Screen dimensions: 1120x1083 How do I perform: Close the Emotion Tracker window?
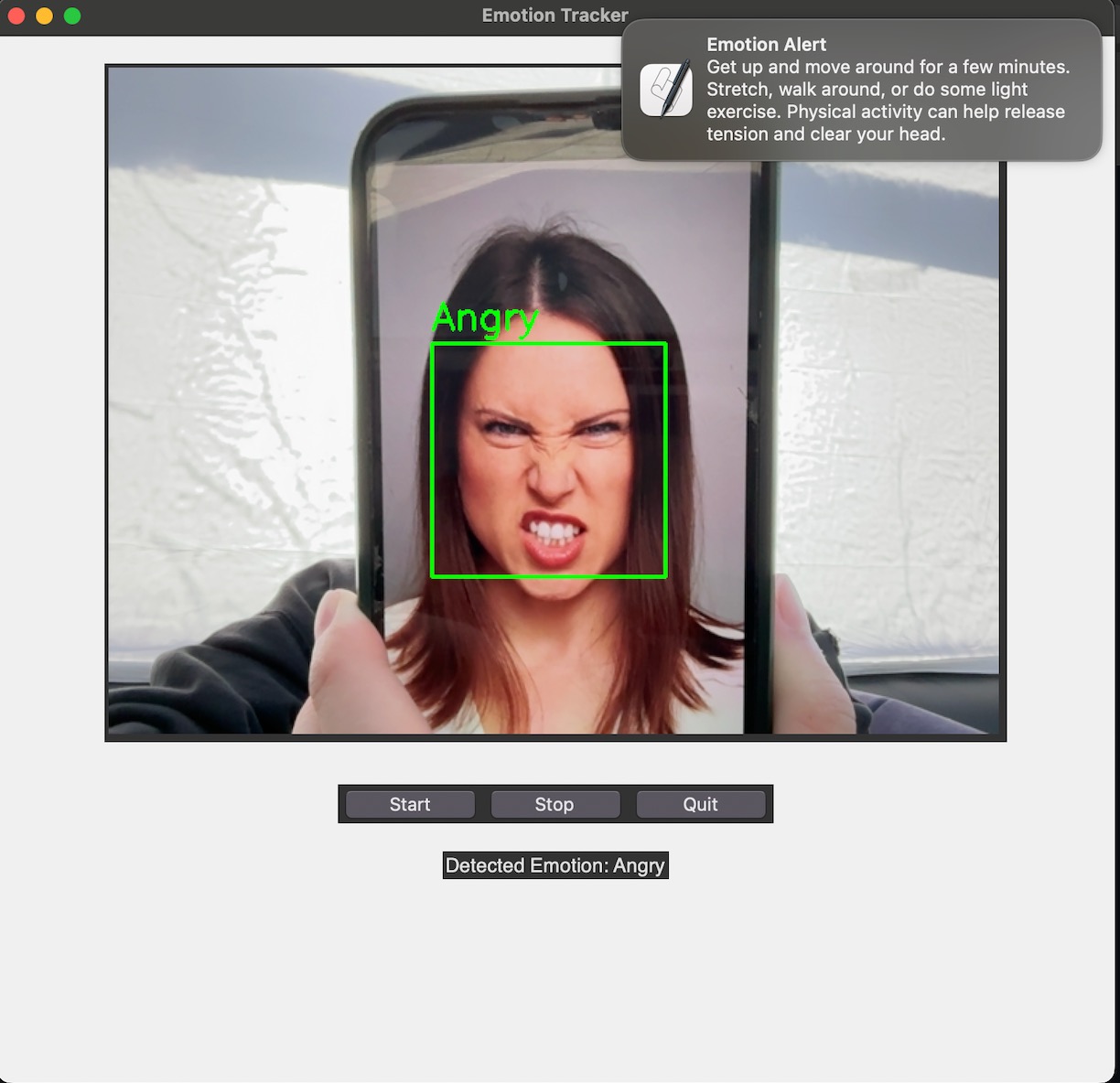(16, 16)
